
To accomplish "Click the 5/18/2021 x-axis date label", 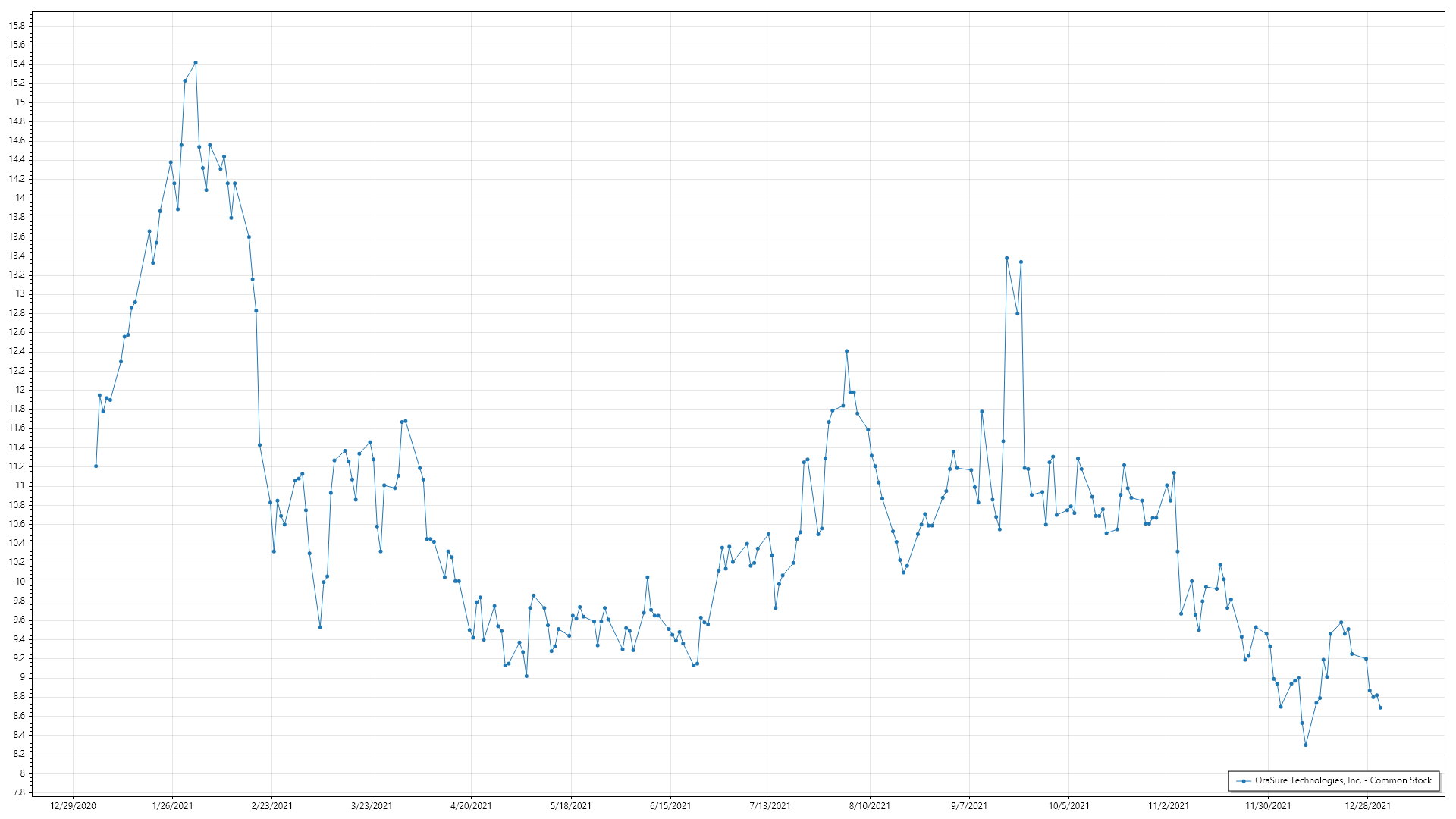I will click(x=570, y=805).
